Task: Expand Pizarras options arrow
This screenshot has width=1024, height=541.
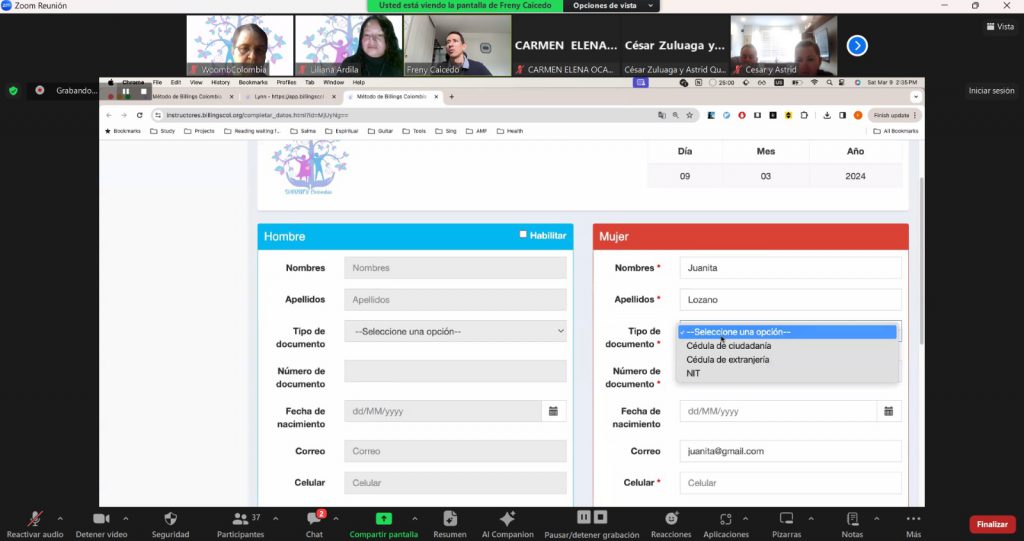Action: point(810,518)
